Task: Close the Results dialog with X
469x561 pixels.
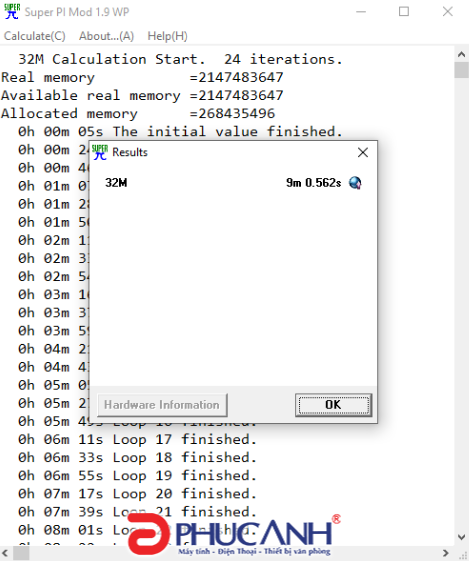Action: click(363, 152)
